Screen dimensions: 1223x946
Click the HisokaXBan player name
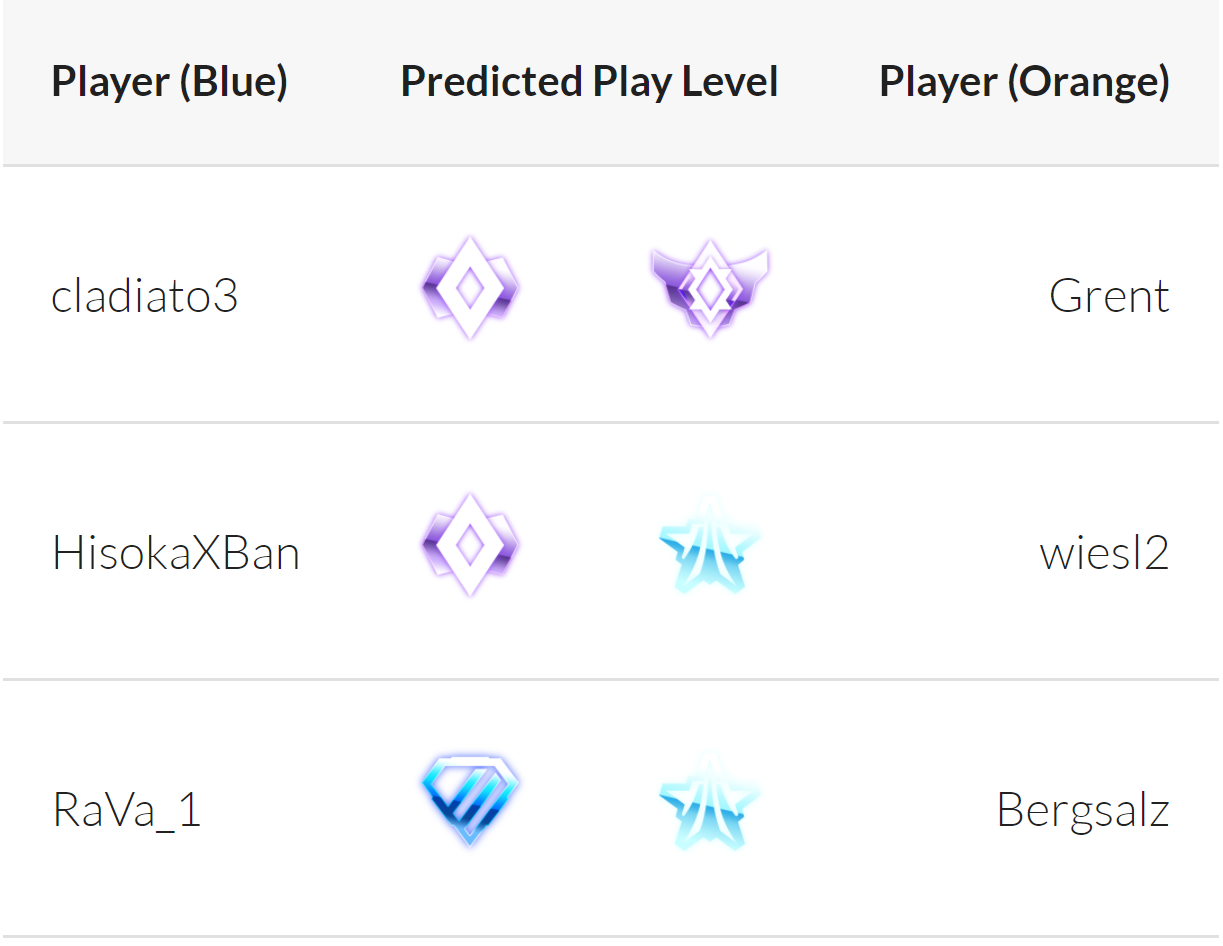click(x=176, y=553)
